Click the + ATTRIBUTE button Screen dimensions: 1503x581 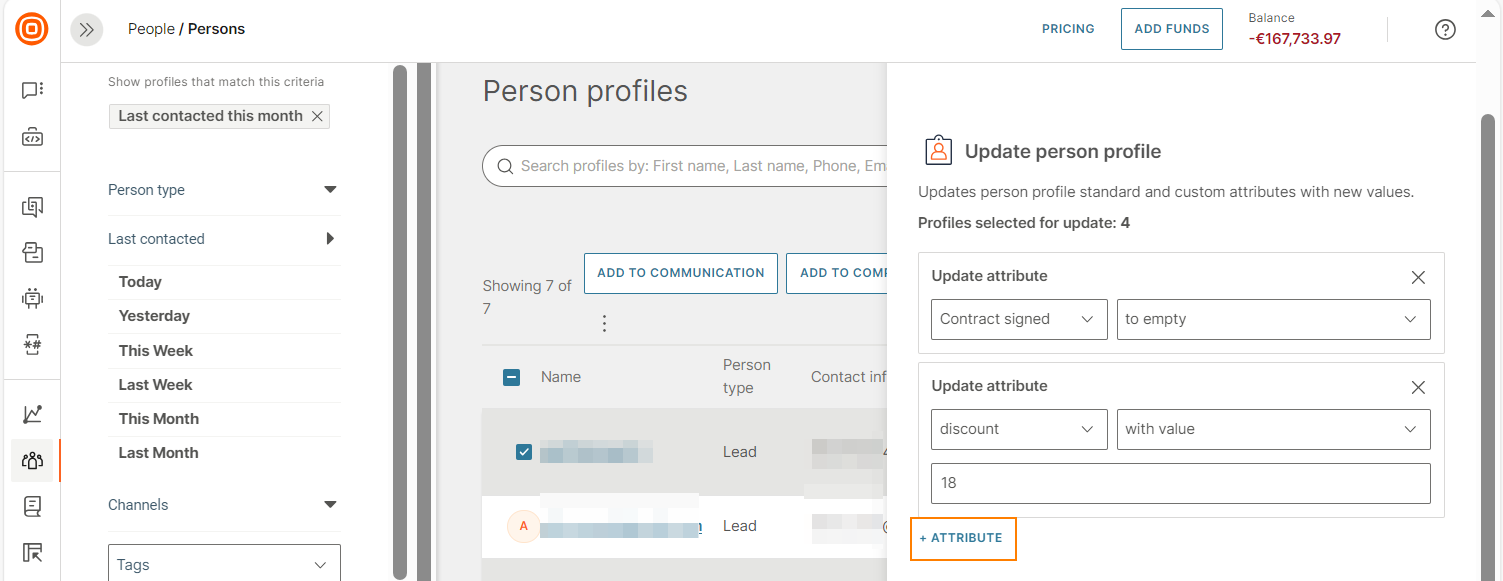[x=962, y=538]
